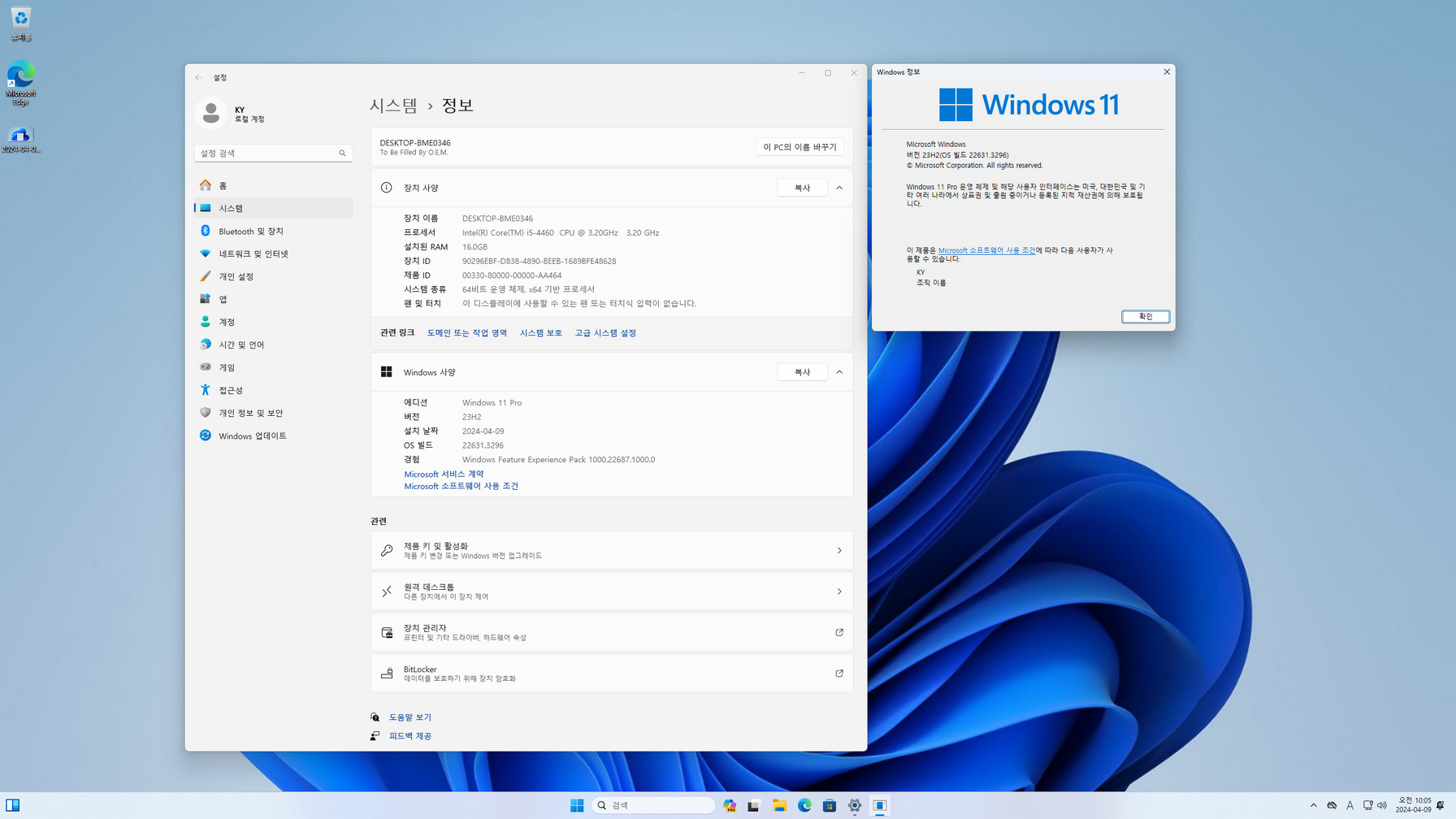Expand 제품 키 및 활성화 row chevron
The image size is (1456, 819).
coord(839,551)
